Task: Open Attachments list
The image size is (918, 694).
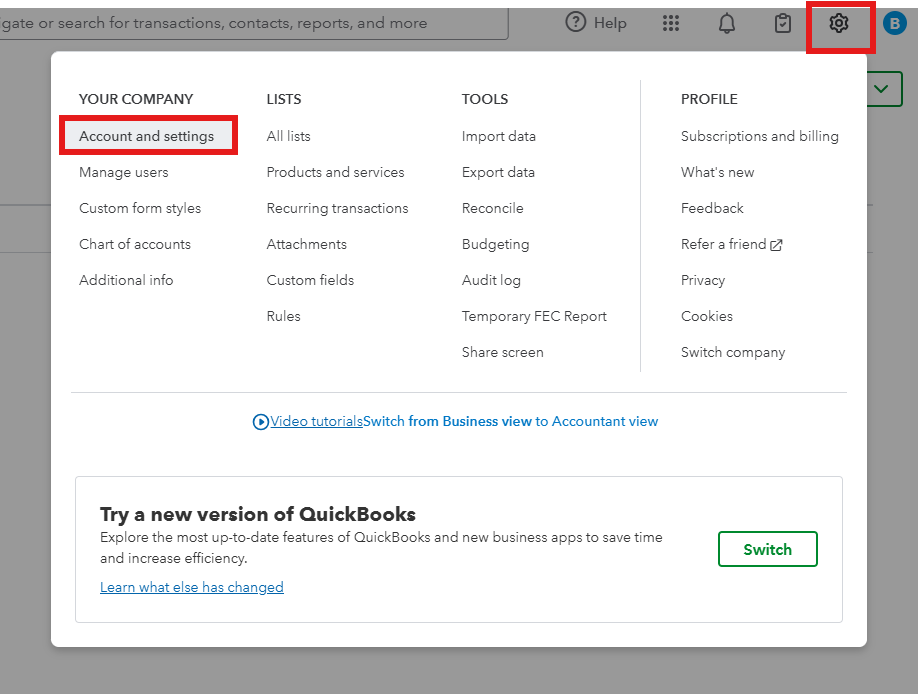Action: 306,244
